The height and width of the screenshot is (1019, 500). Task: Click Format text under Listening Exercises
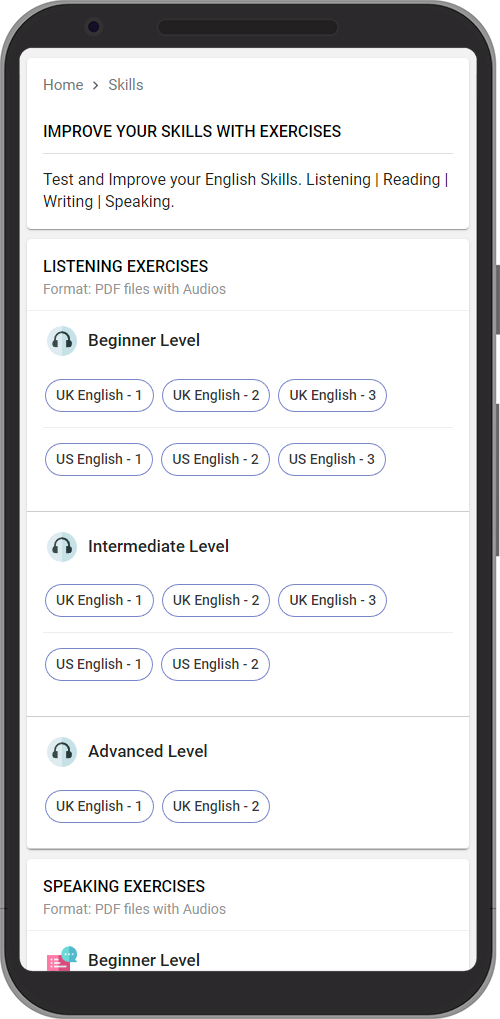[x=135, y=289]
